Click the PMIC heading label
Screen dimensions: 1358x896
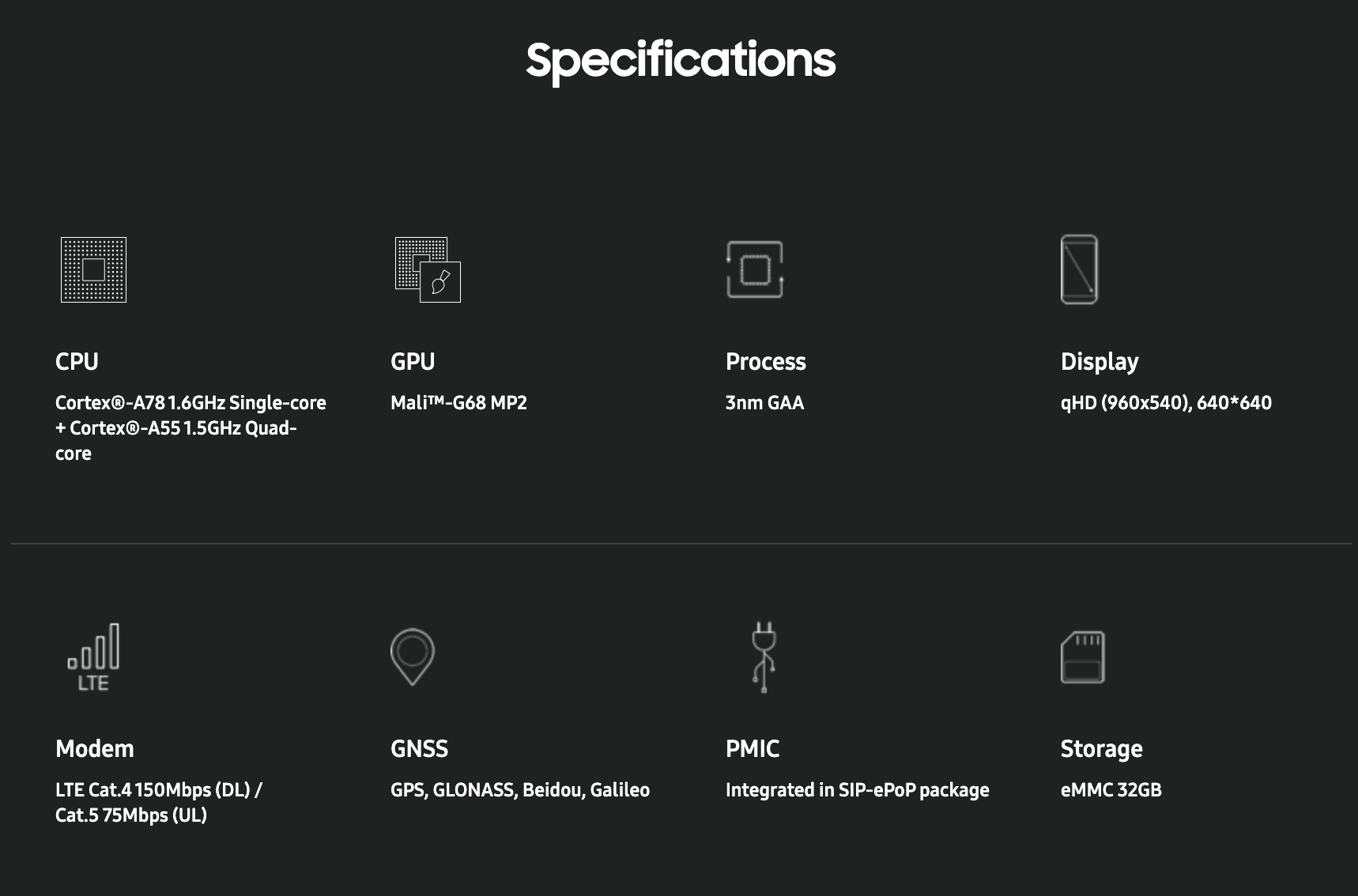[753, 749]
